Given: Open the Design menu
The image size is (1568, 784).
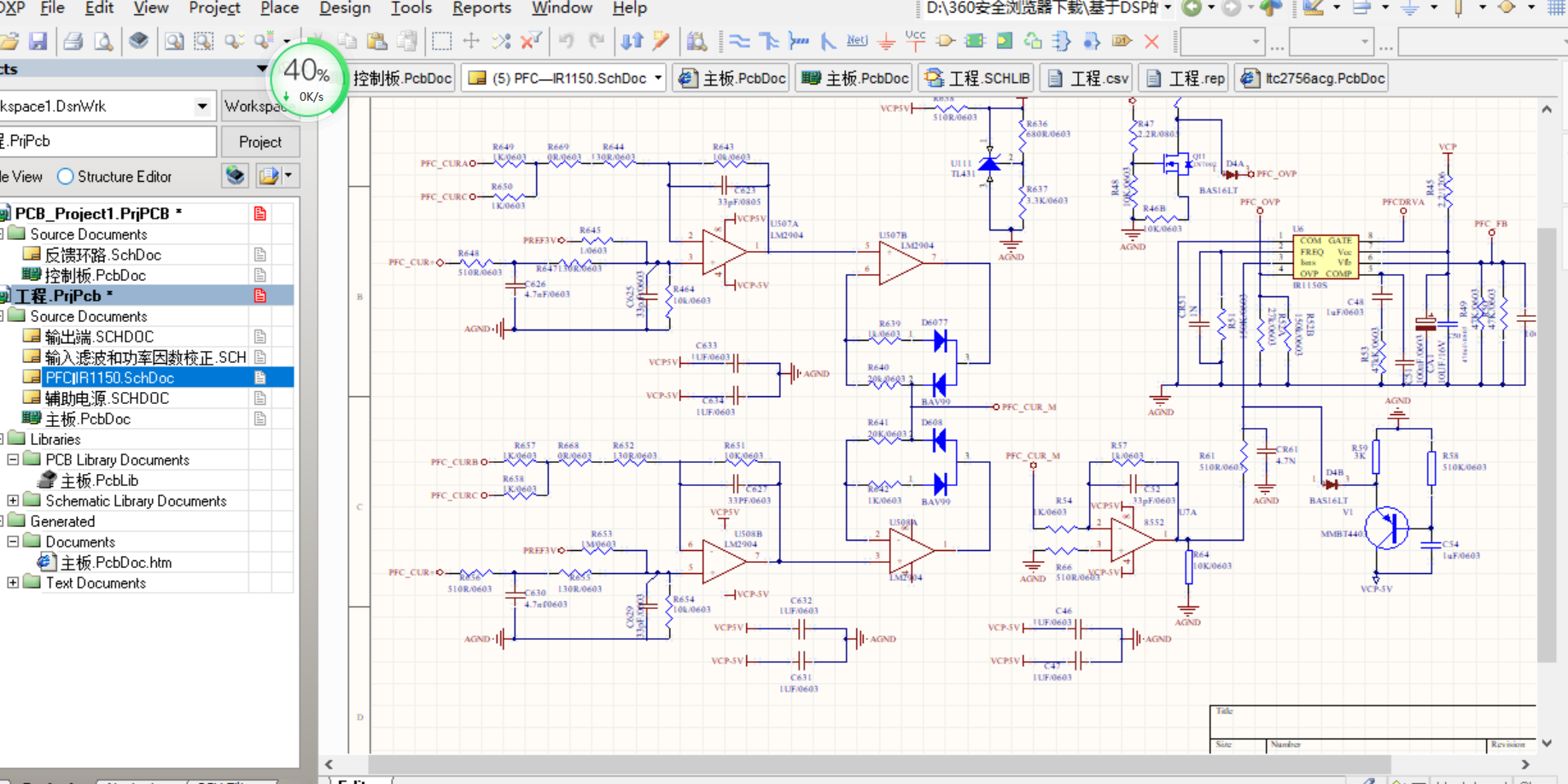Looking at the screenshot, I should tap(344, 8).
